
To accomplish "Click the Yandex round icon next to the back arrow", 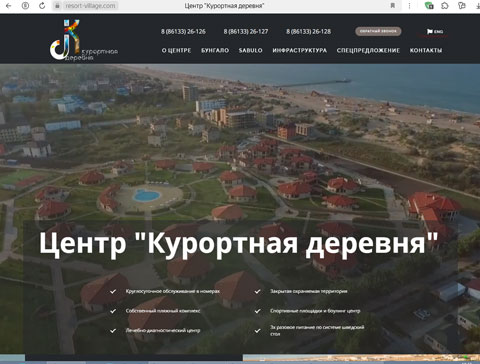I will coord(25,6).
